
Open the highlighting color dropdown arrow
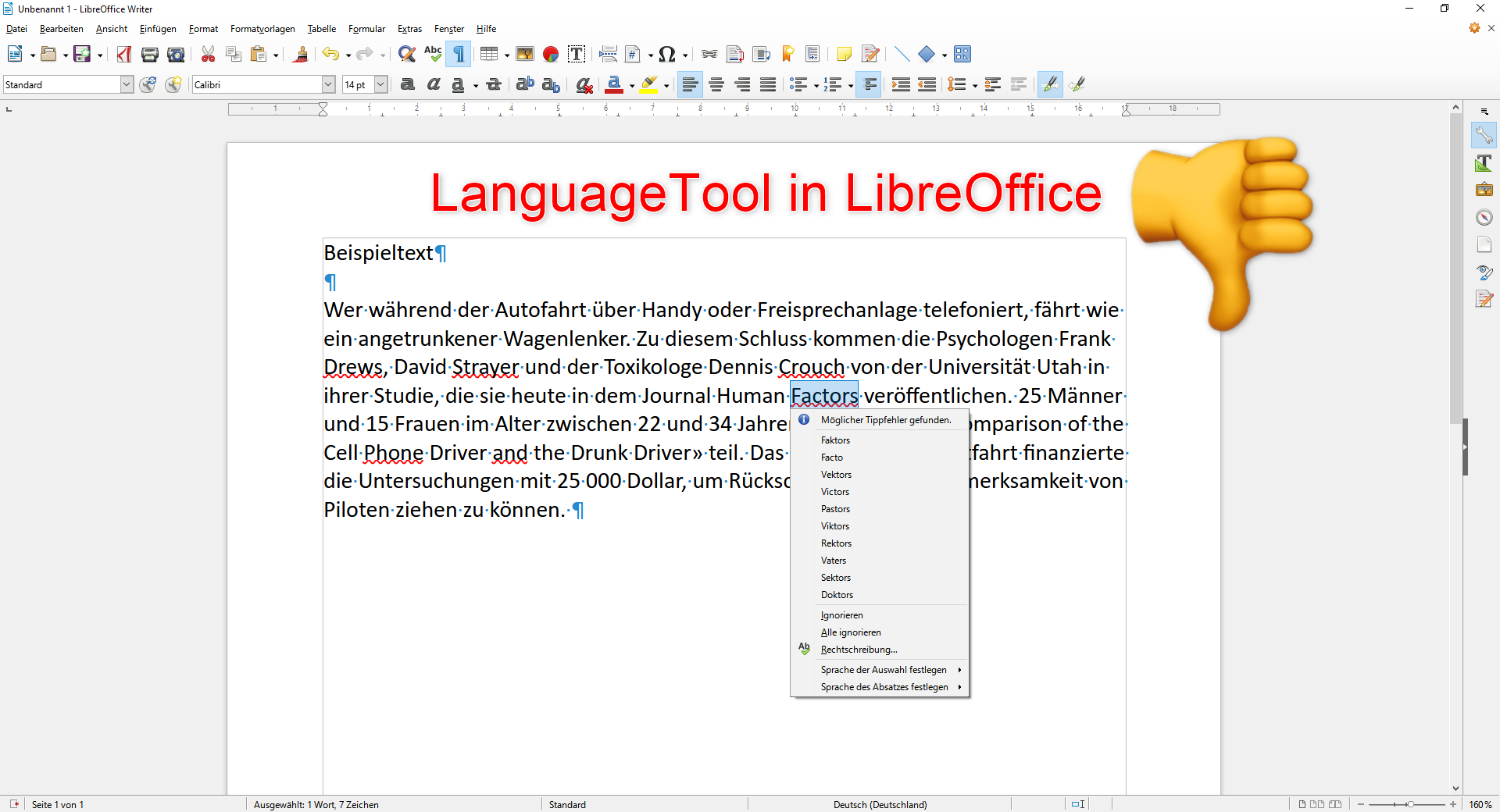pyautogui.click(x=666, y=85)
